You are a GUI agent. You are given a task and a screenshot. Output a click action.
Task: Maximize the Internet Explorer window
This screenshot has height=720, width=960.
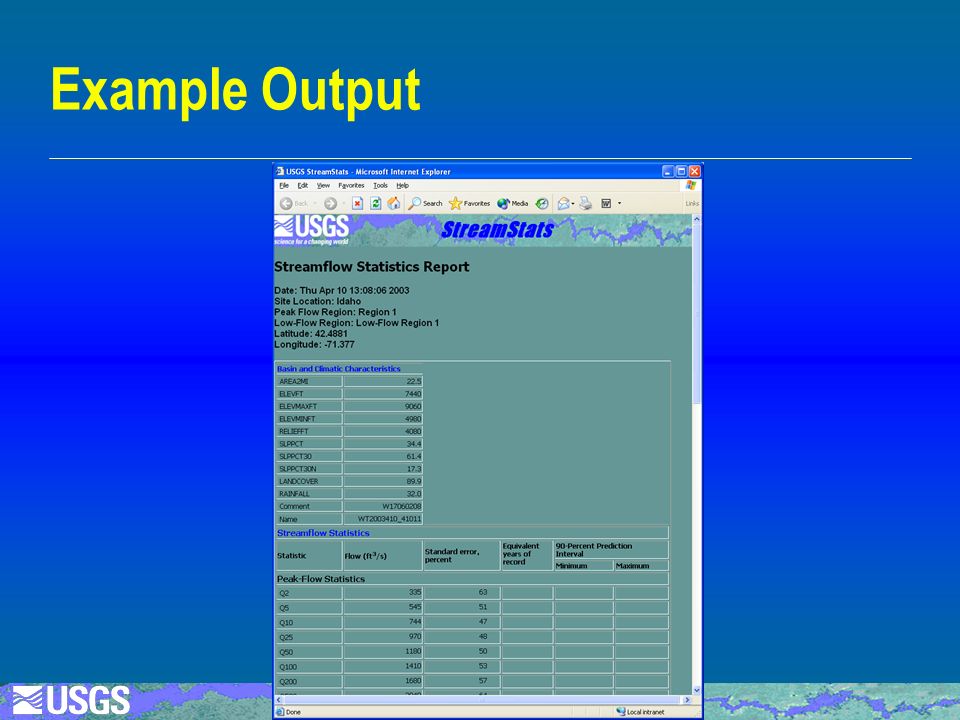(681, 171)
